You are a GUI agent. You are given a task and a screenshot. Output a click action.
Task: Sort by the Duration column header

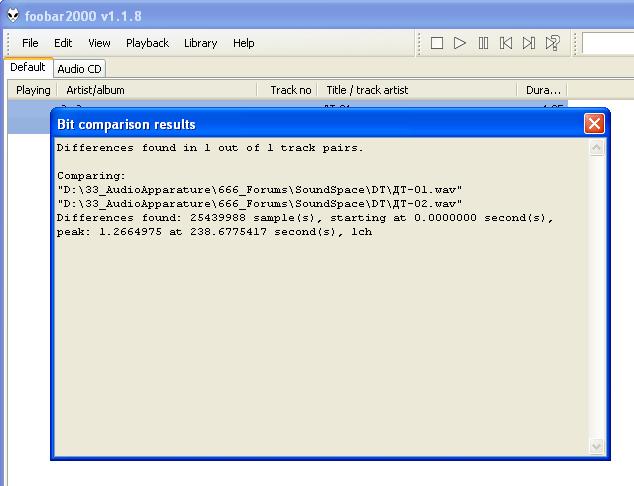[x=542, y=90]
